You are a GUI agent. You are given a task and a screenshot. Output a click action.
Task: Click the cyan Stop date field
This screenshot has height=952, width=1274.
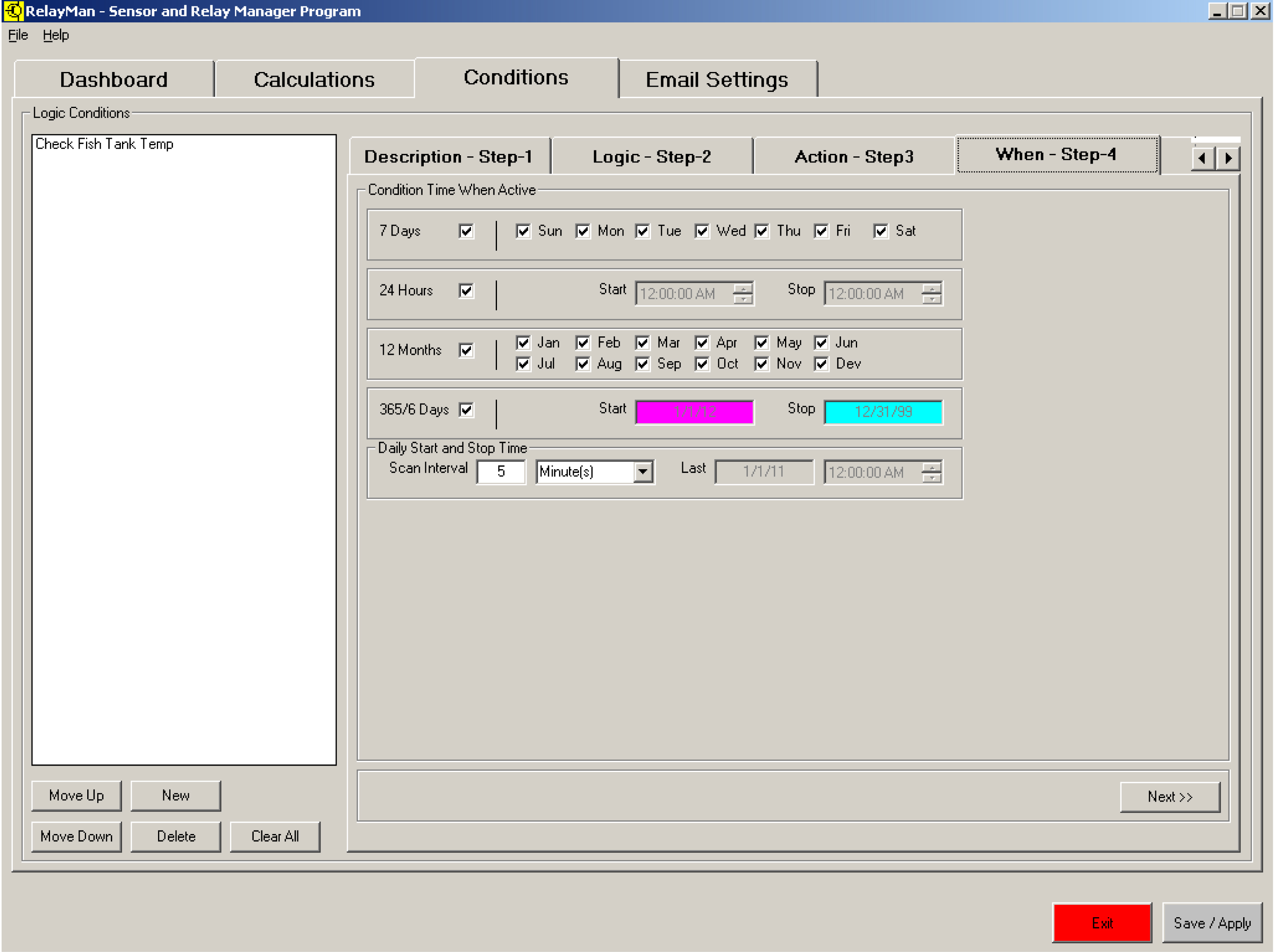click(882, 412)
